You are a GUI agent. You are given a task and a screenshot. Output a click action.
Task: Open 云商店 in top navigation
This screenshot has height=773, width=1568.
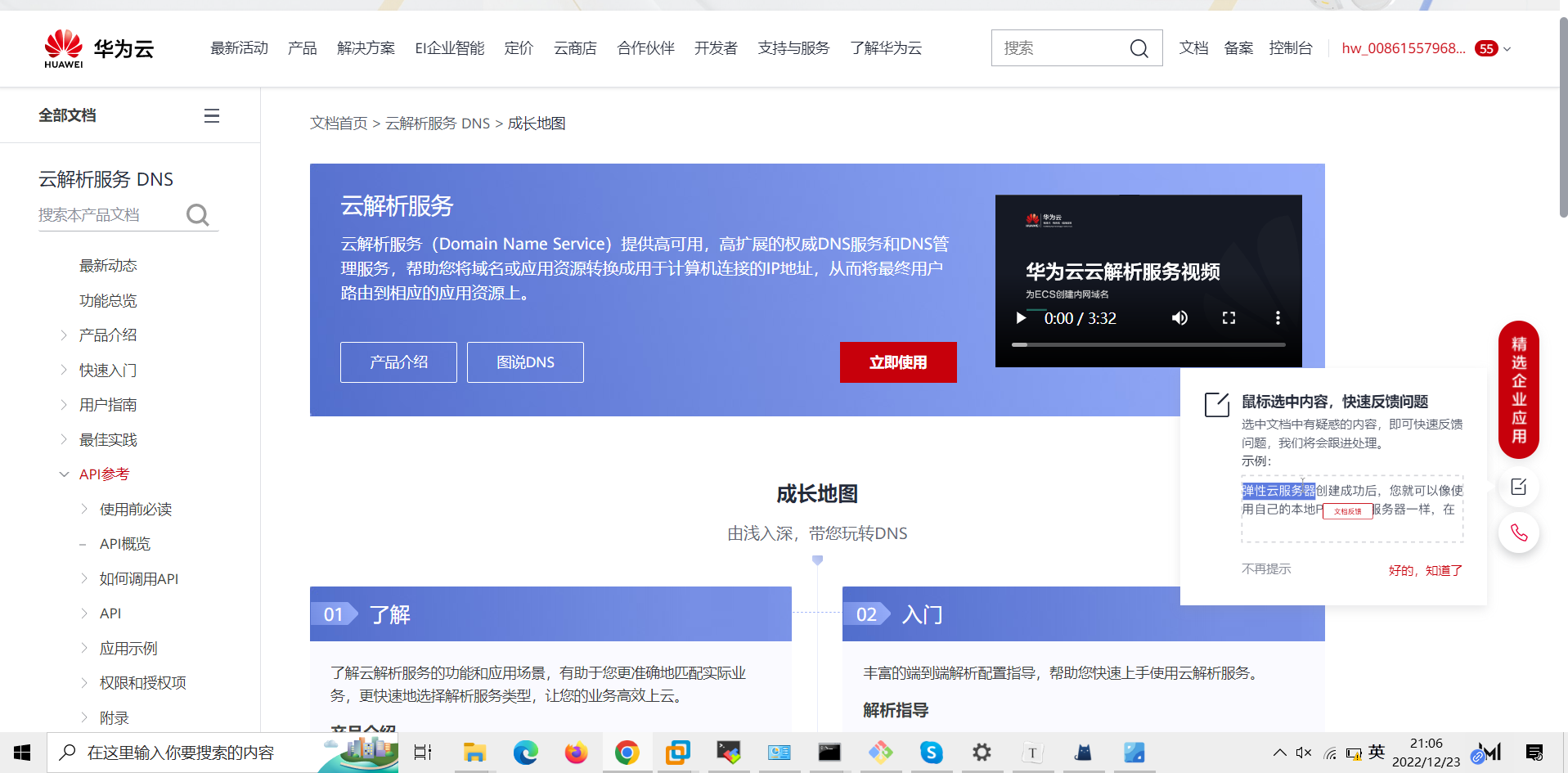point(575,48)
